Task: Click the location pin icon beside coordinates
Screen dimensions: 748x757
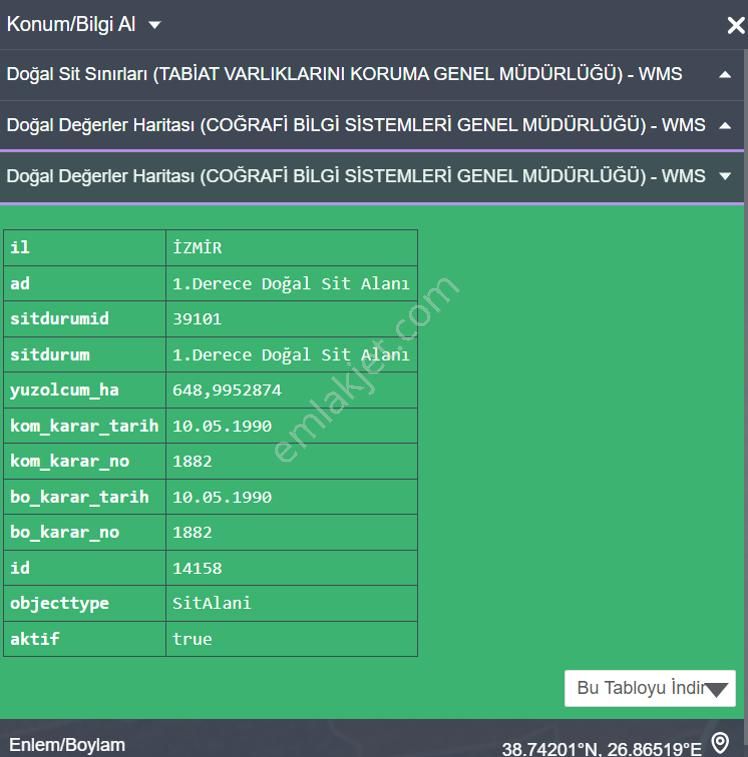Action: point(720,743)
